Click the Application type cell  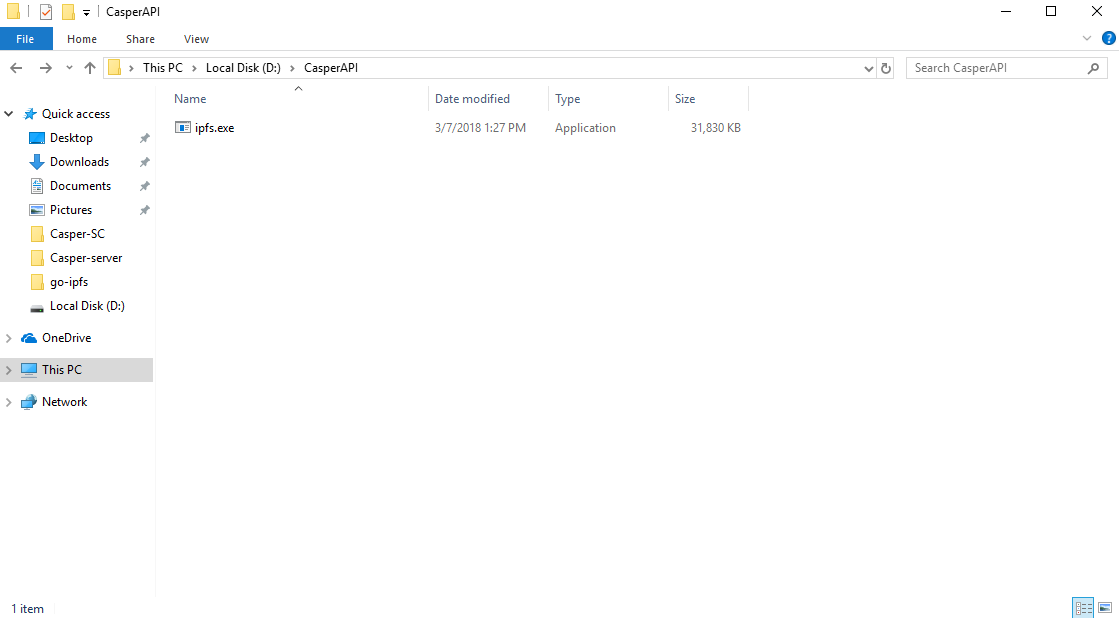click(585, 128)
